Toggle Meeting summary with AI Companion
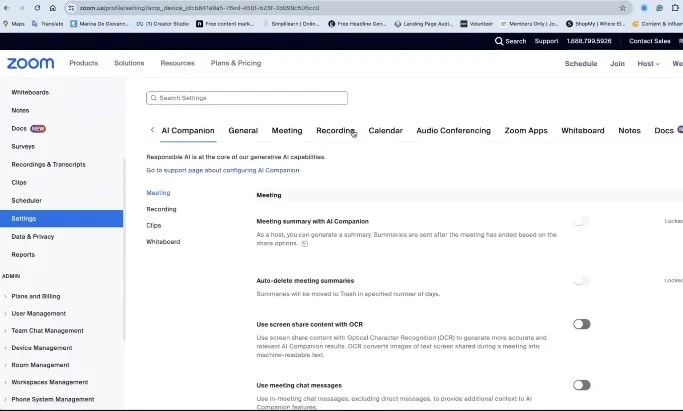The height and width of the screenshot is (411, 683). click(582, 221)
